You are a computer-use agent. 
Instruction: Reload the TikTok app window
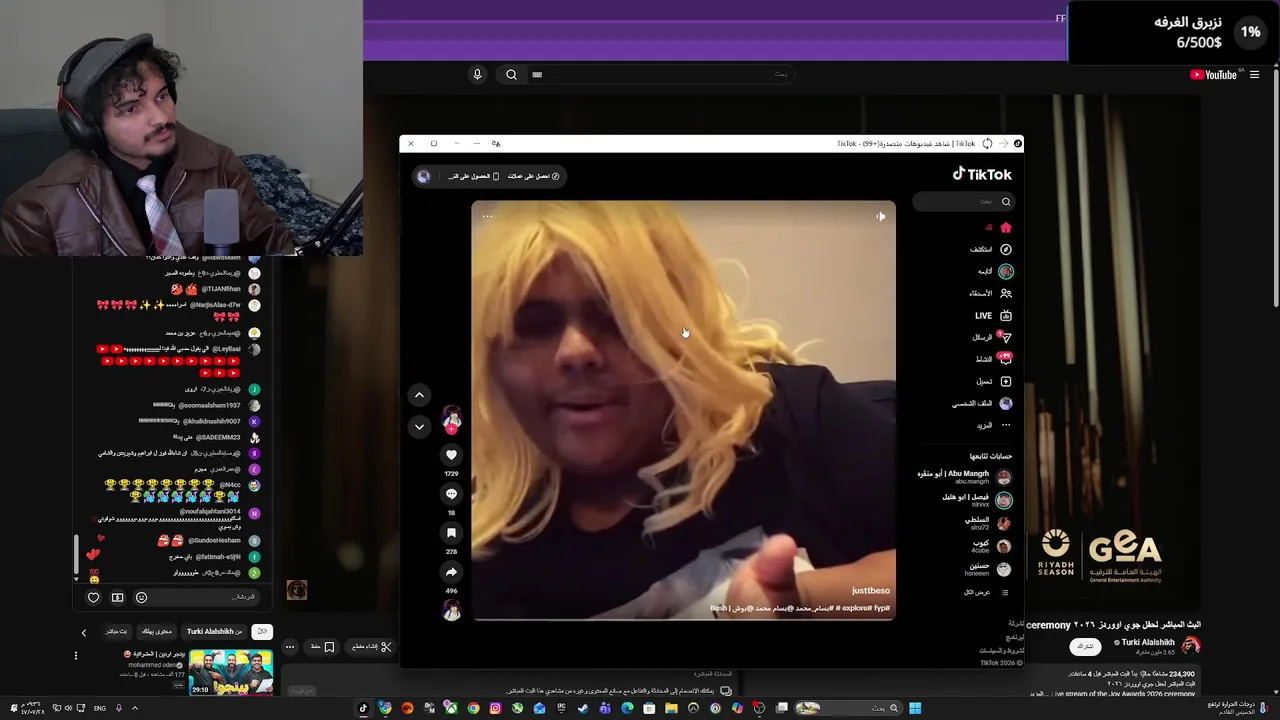point(987,144)
